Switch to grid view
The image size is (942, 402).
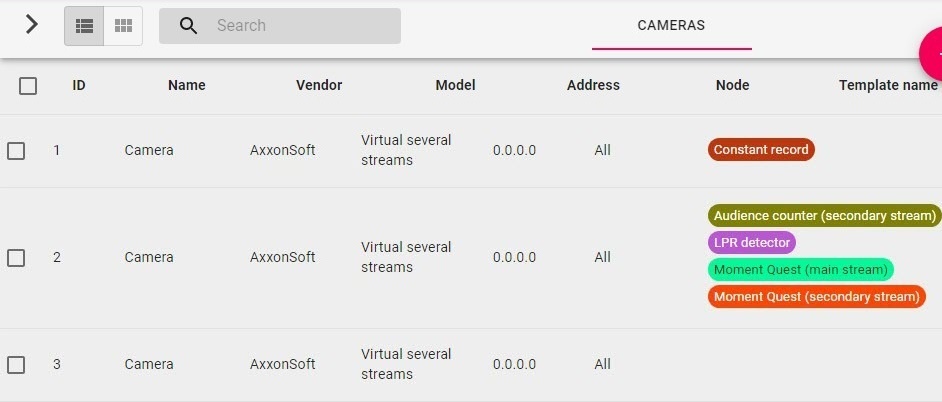[123, 26]
